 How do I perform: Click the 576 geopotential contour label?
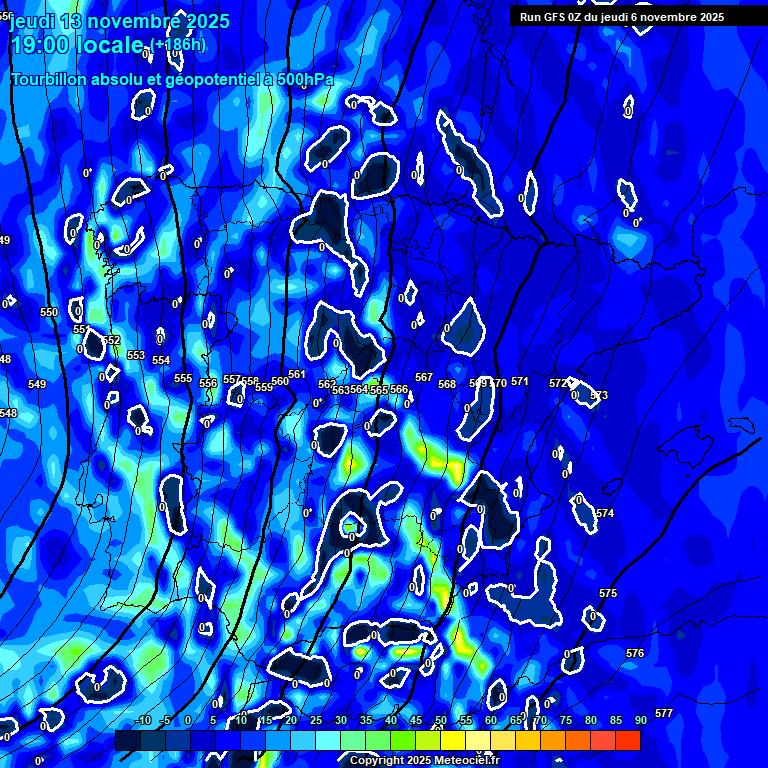pos(635,653)
